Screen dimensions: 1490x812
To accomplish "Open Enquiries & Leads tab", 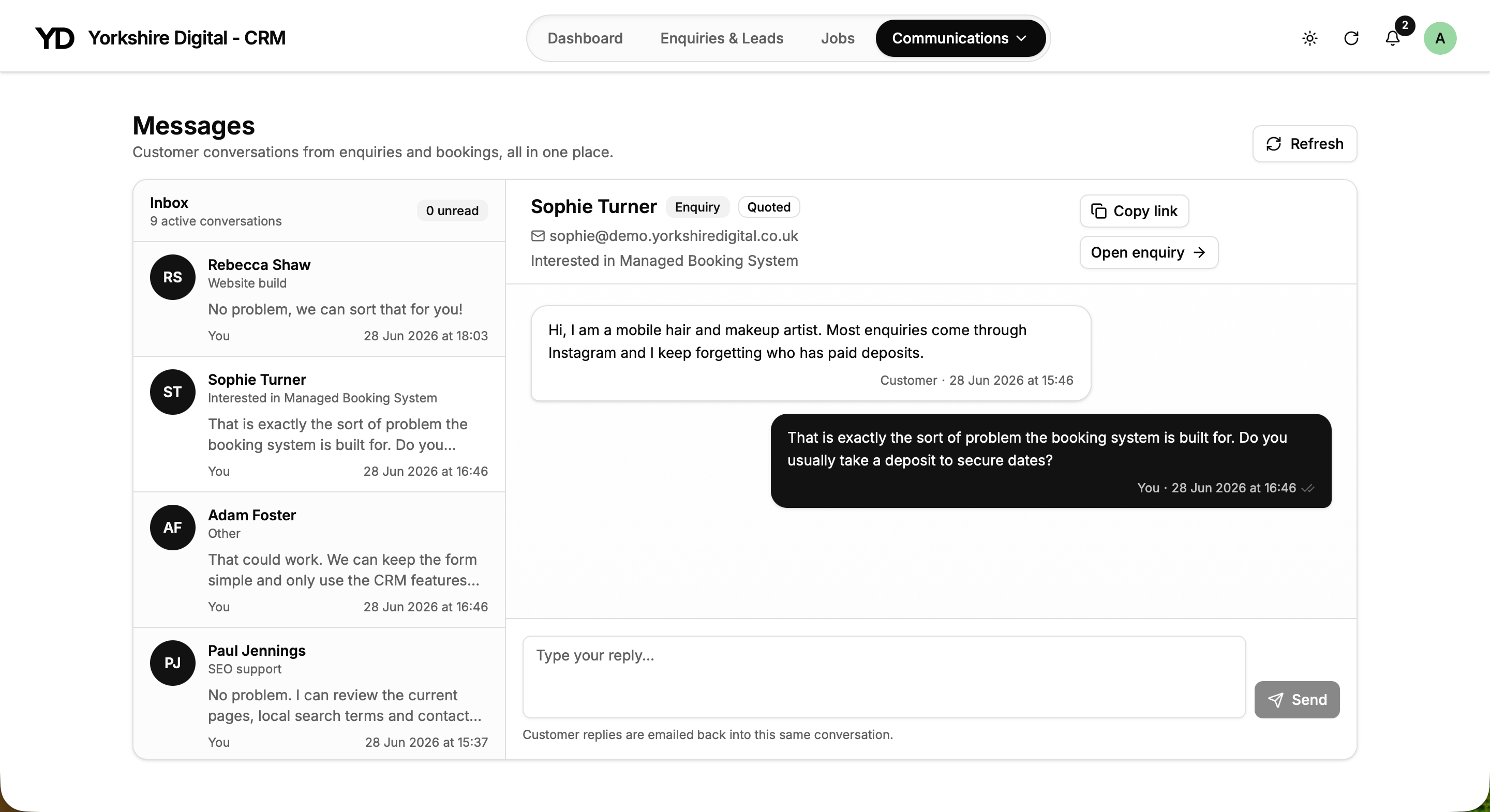I will coord(721,38).
